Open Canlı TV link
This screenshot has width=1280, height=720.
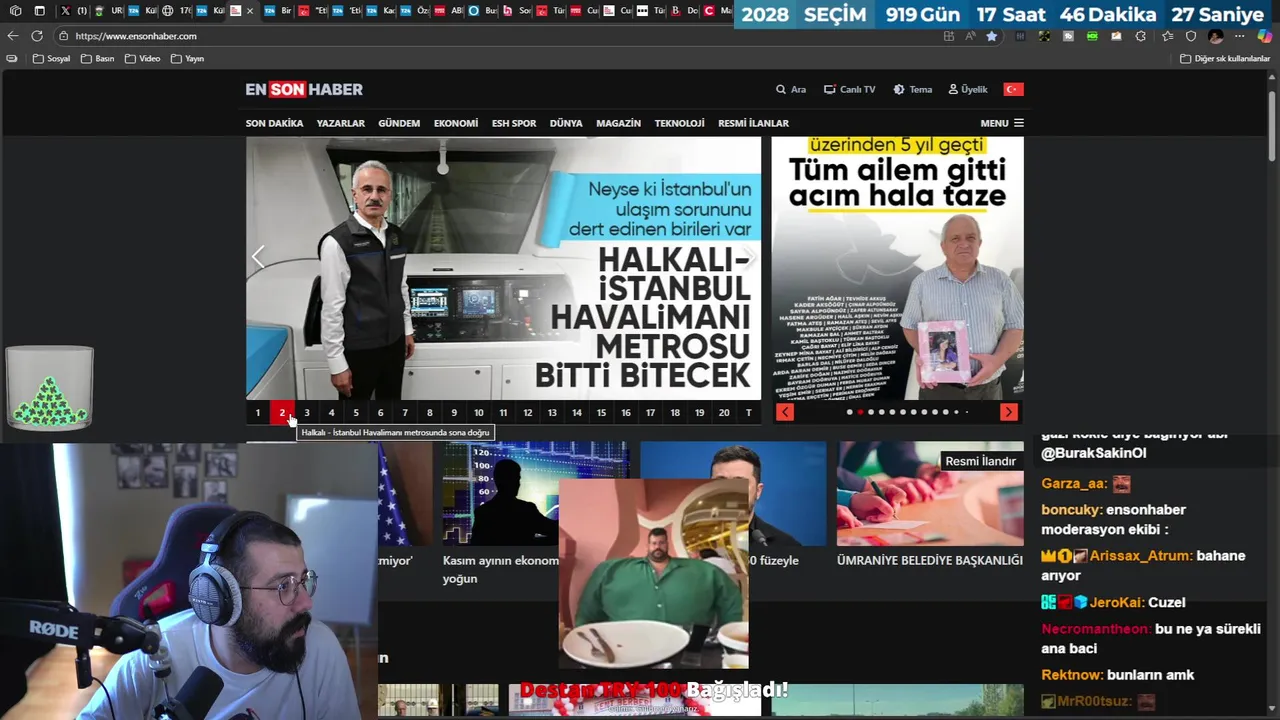[x=850, y=89]
